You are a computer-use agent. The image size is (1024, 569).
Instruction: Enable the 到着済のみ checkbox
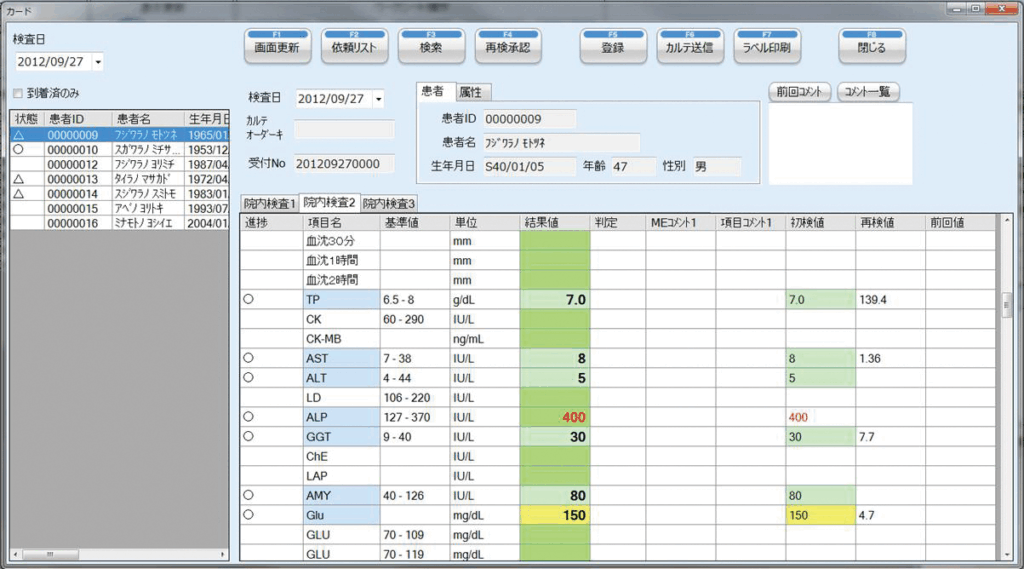18,93
